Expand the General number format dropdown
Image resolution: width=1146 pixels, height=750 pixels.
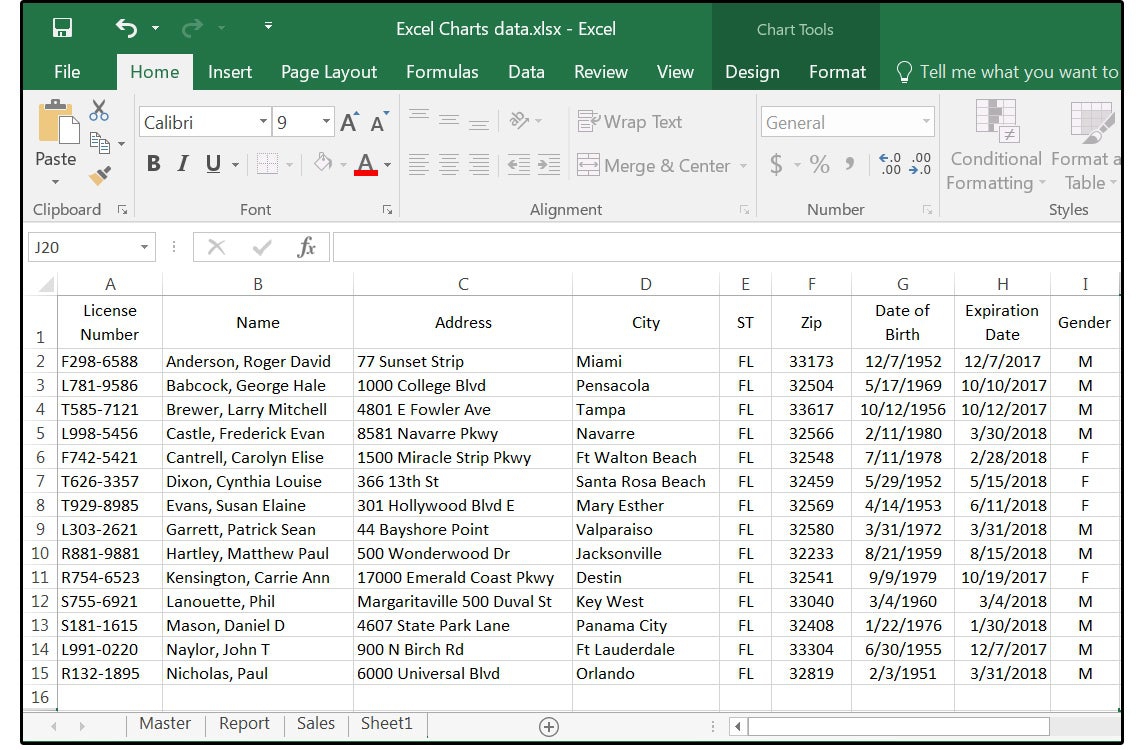tap(926, 123)
